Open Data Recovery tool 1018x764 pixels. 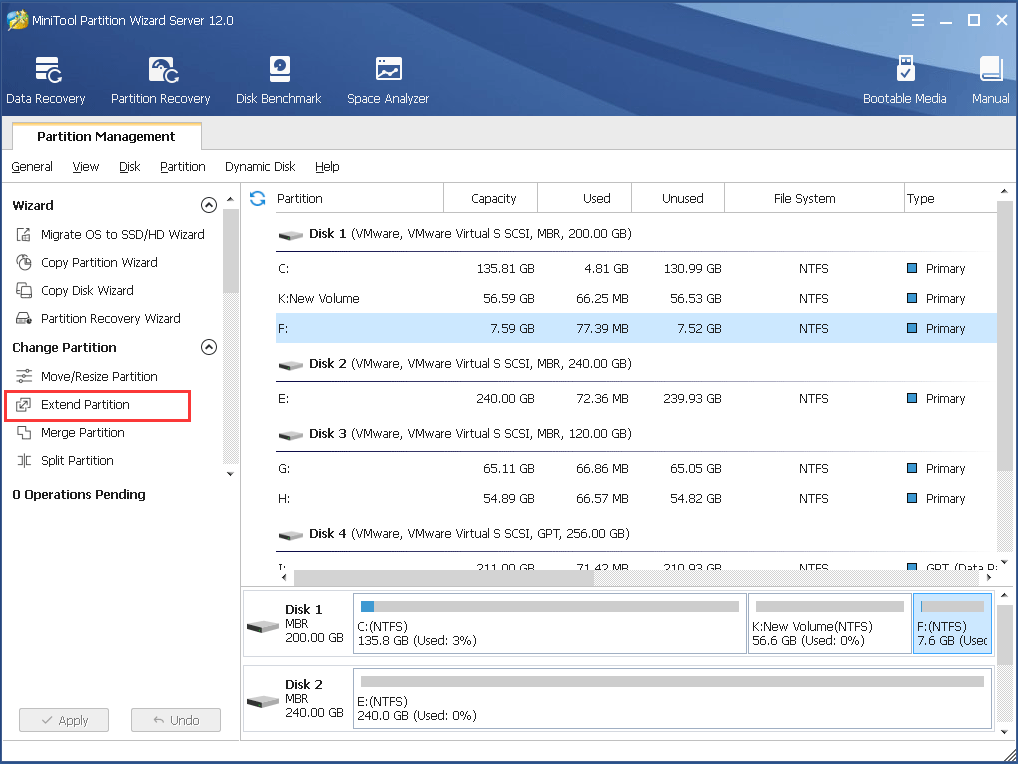point(46,80)
